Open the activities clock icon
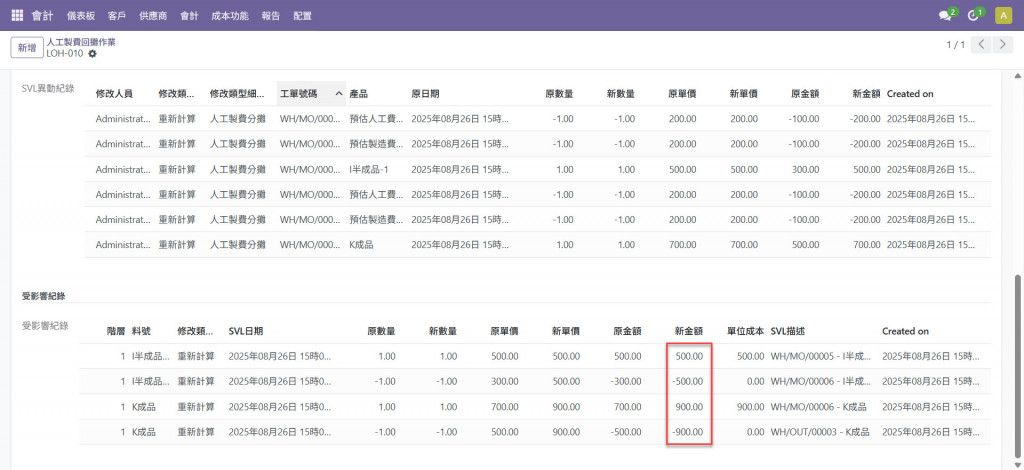Viewport: 1024px width, 470px height. pos(974,15)
